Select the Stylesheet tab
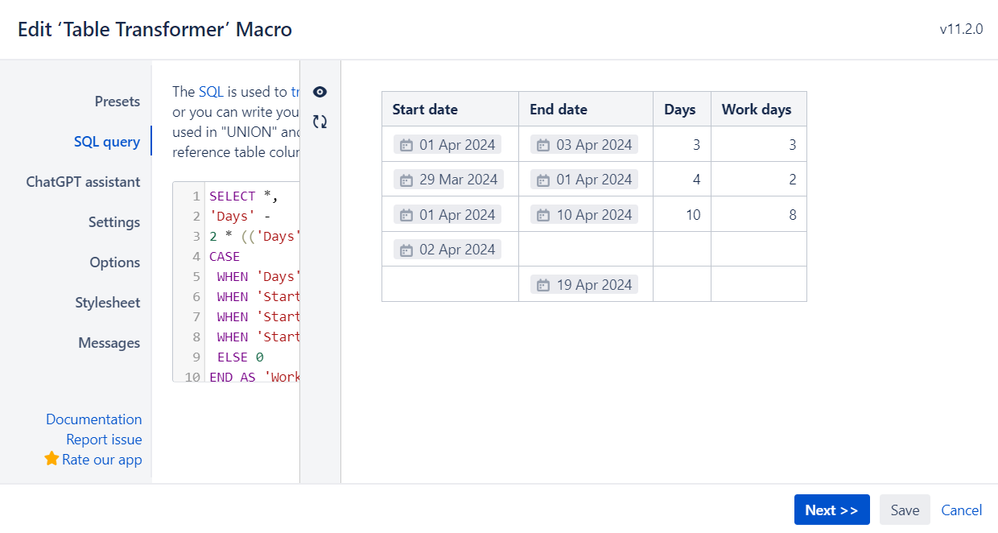998x533 pixels. [x=107, y=302]
